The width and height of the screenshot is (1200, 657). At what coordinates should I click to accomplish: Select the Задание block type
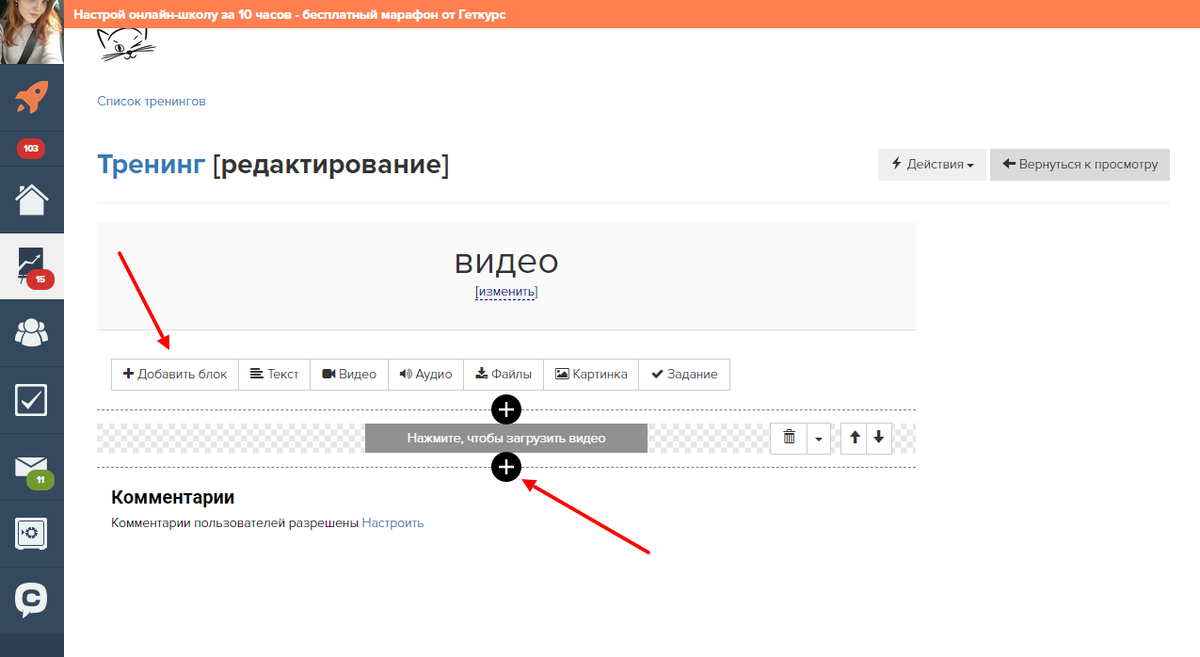(x=684, y=374)
